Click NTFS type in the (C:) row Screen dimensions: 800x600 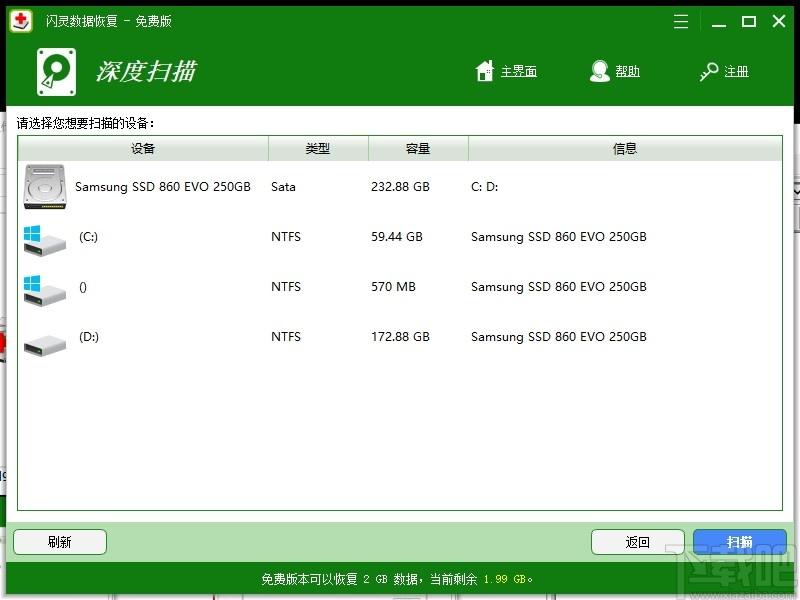[286, 237]
